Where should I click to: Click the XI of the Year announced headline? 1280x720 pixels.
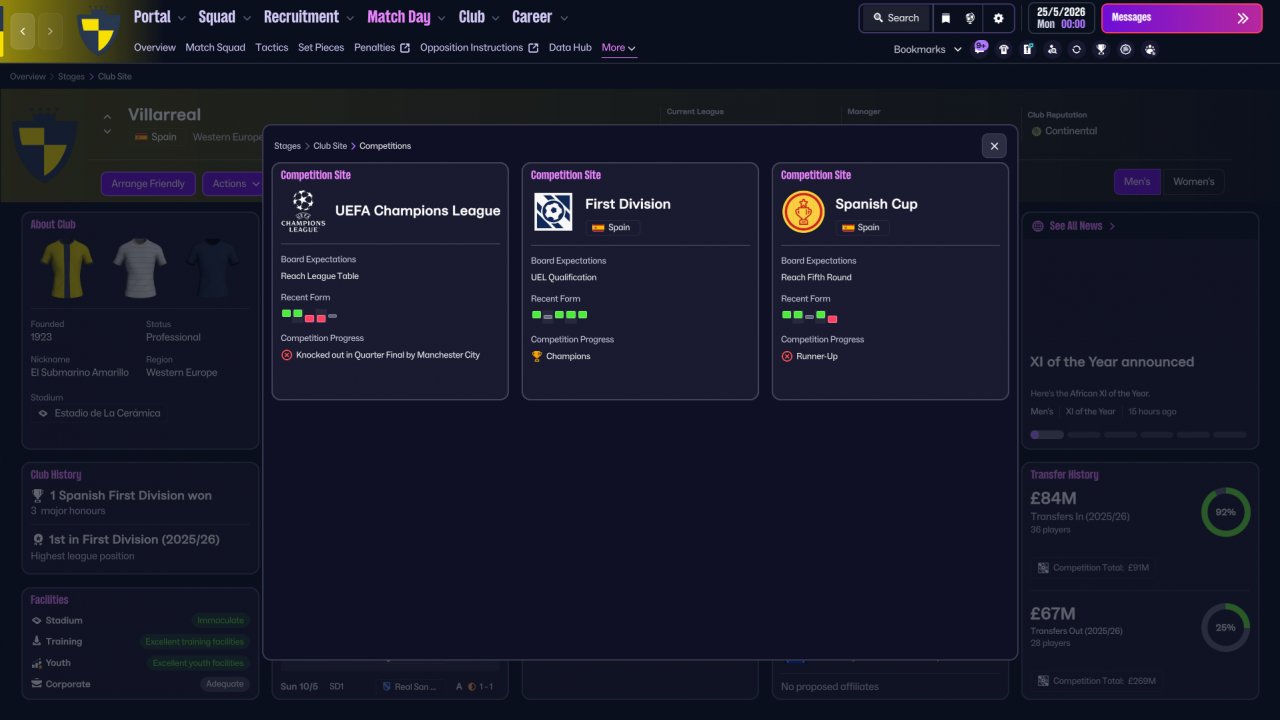coord(1112,362)
